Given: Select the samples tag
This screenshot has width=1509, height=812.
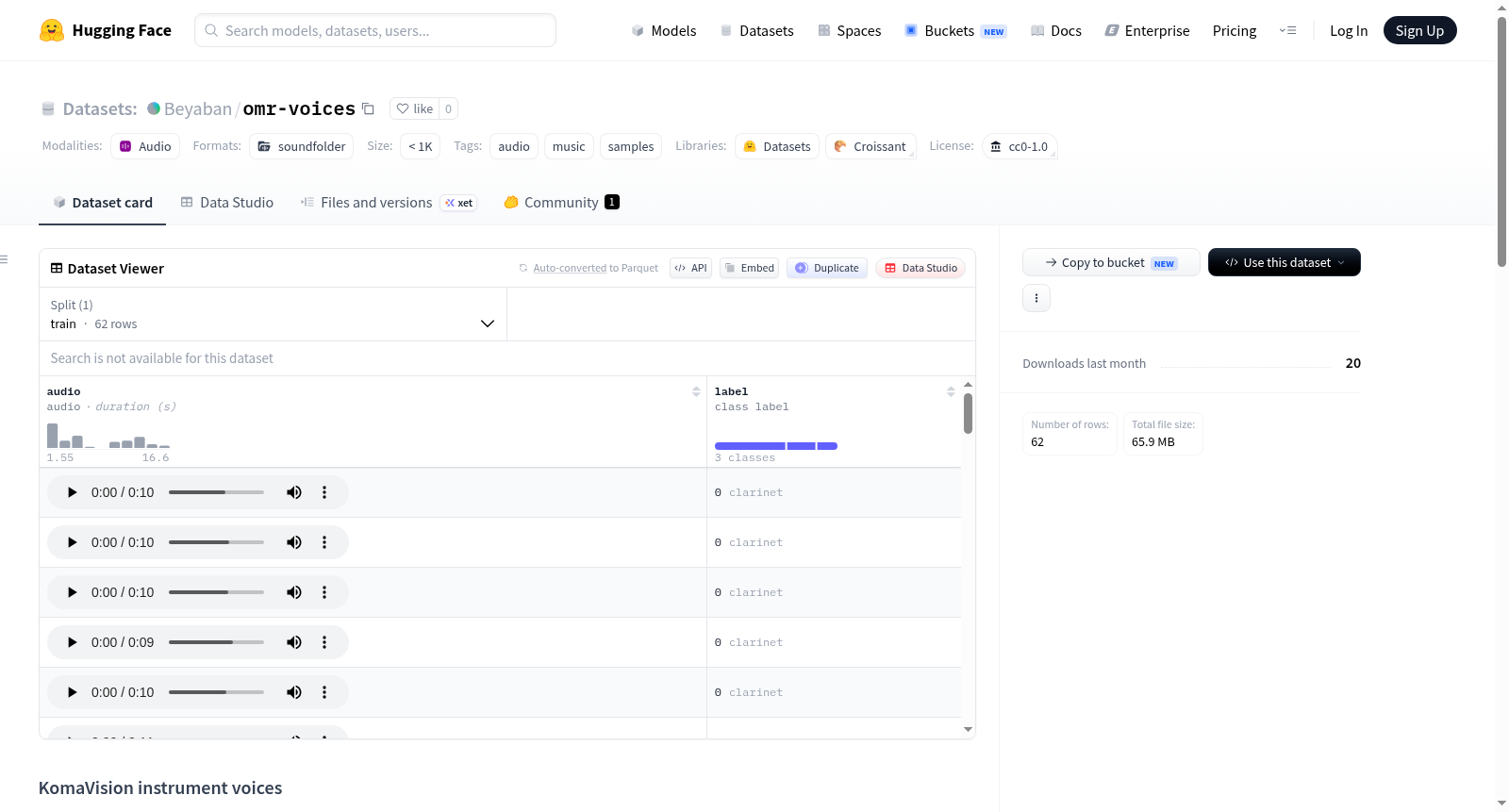Looking at the screenshot, I should pos(631,146).
